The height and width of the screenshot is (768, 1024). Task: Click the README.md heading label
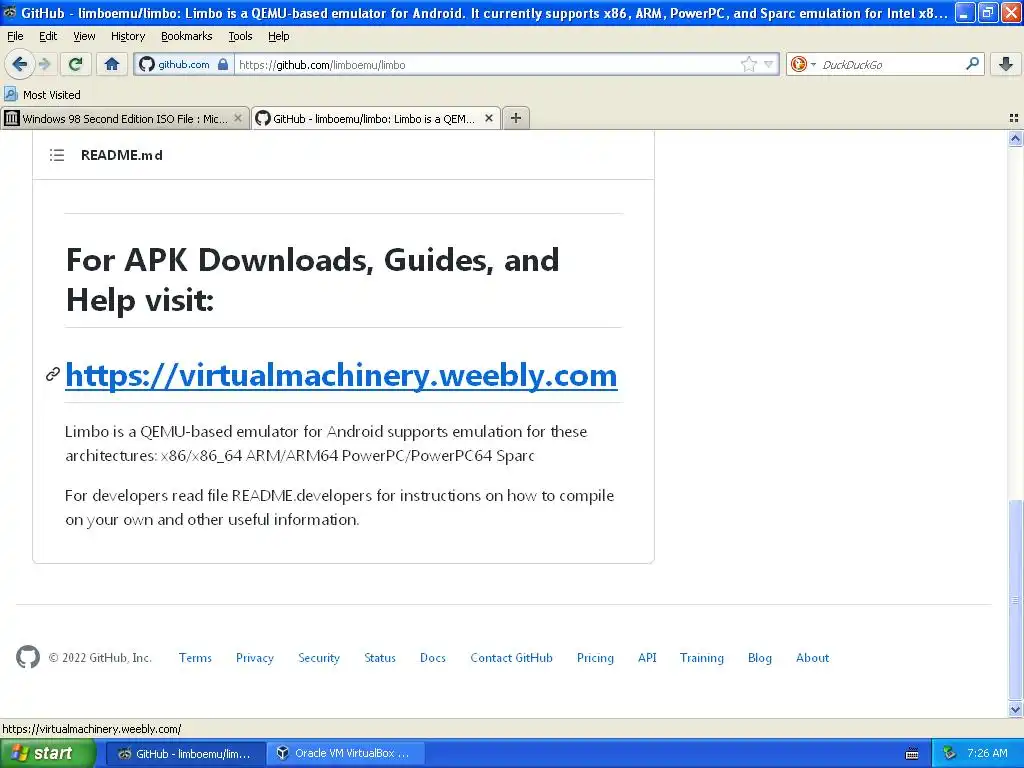[121, 155]
